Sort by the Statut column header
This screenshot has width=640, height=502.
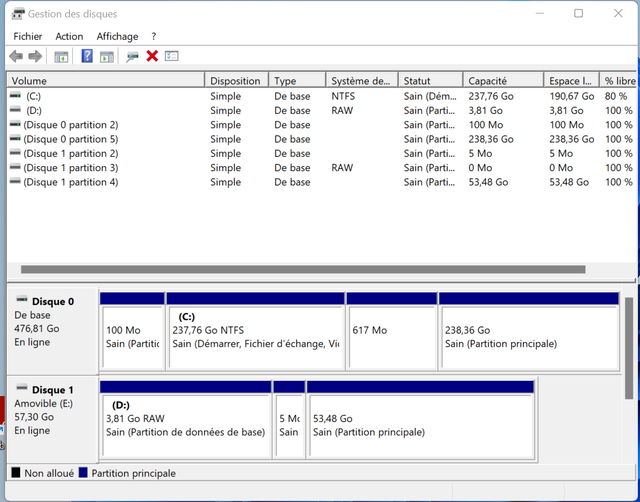431,80
